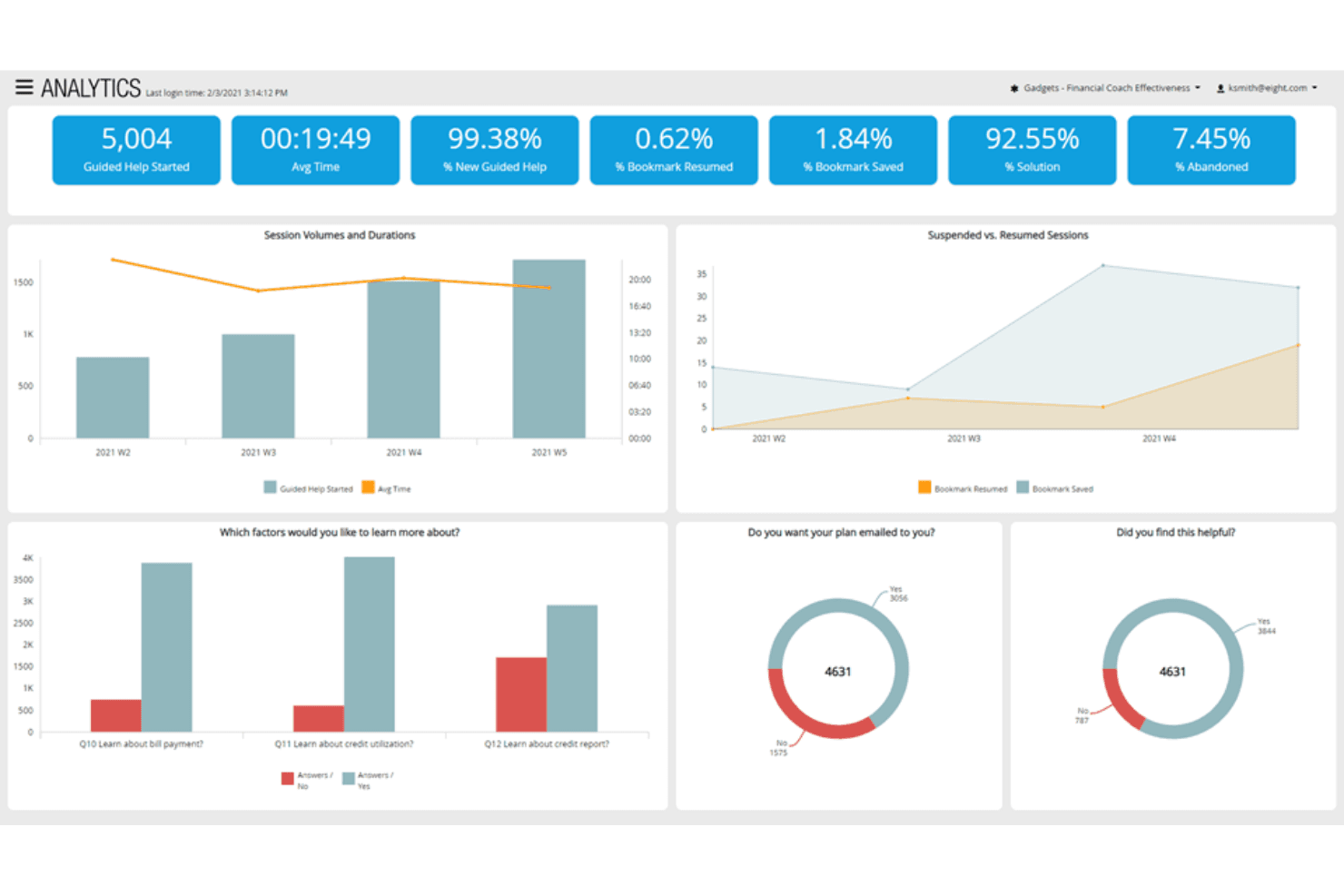Open the hamburger navigation menu

point(25,87)
